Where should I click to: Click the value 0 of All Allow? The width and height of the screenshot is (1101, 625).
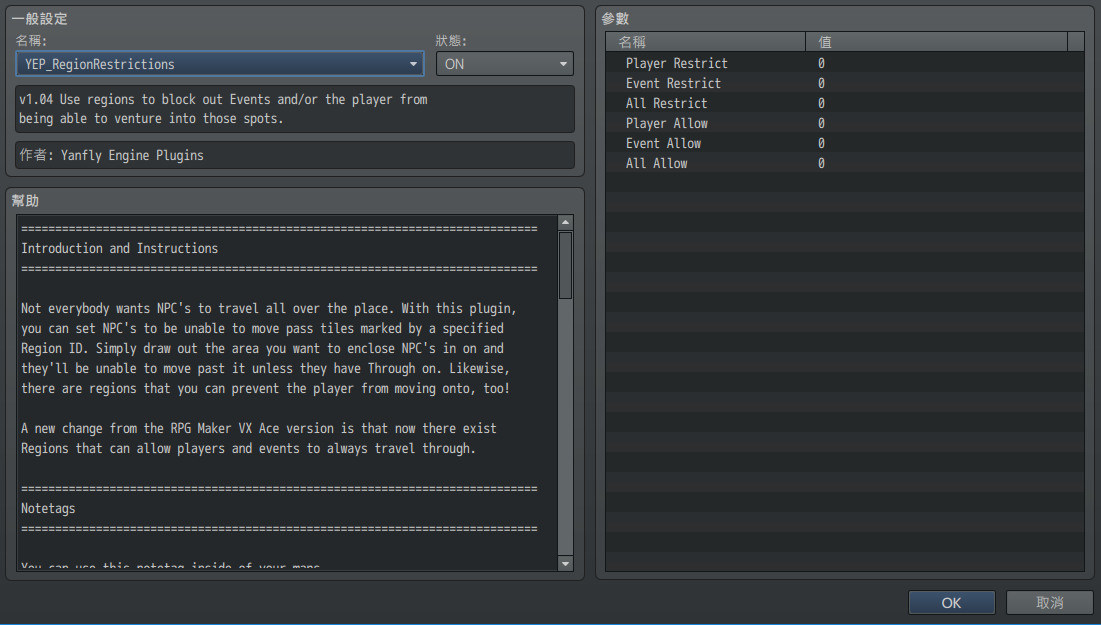pyautogui.click(x=821, y=163)
